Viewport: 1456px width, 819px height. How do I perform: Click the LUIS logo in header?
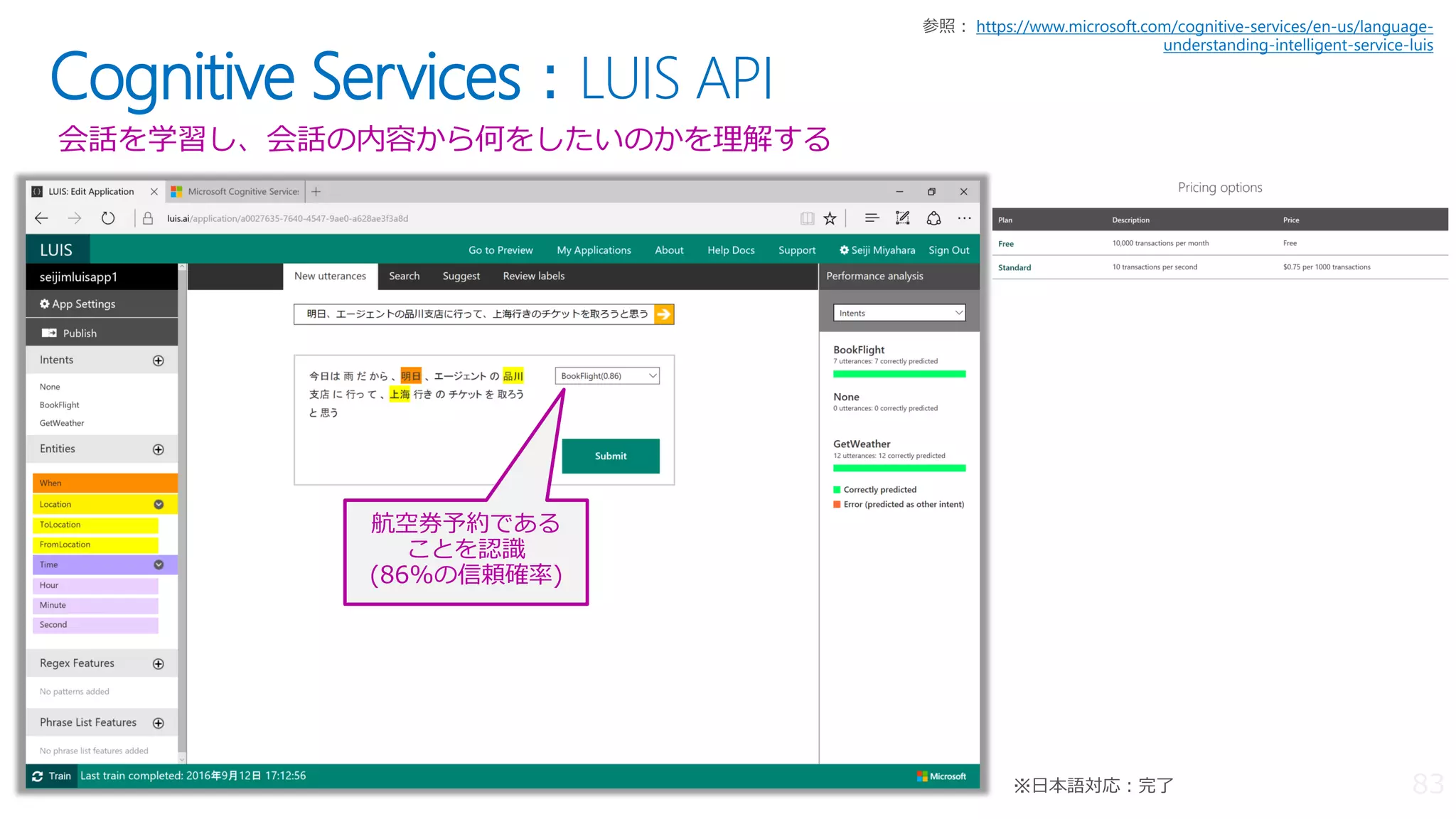pos(56,250)
